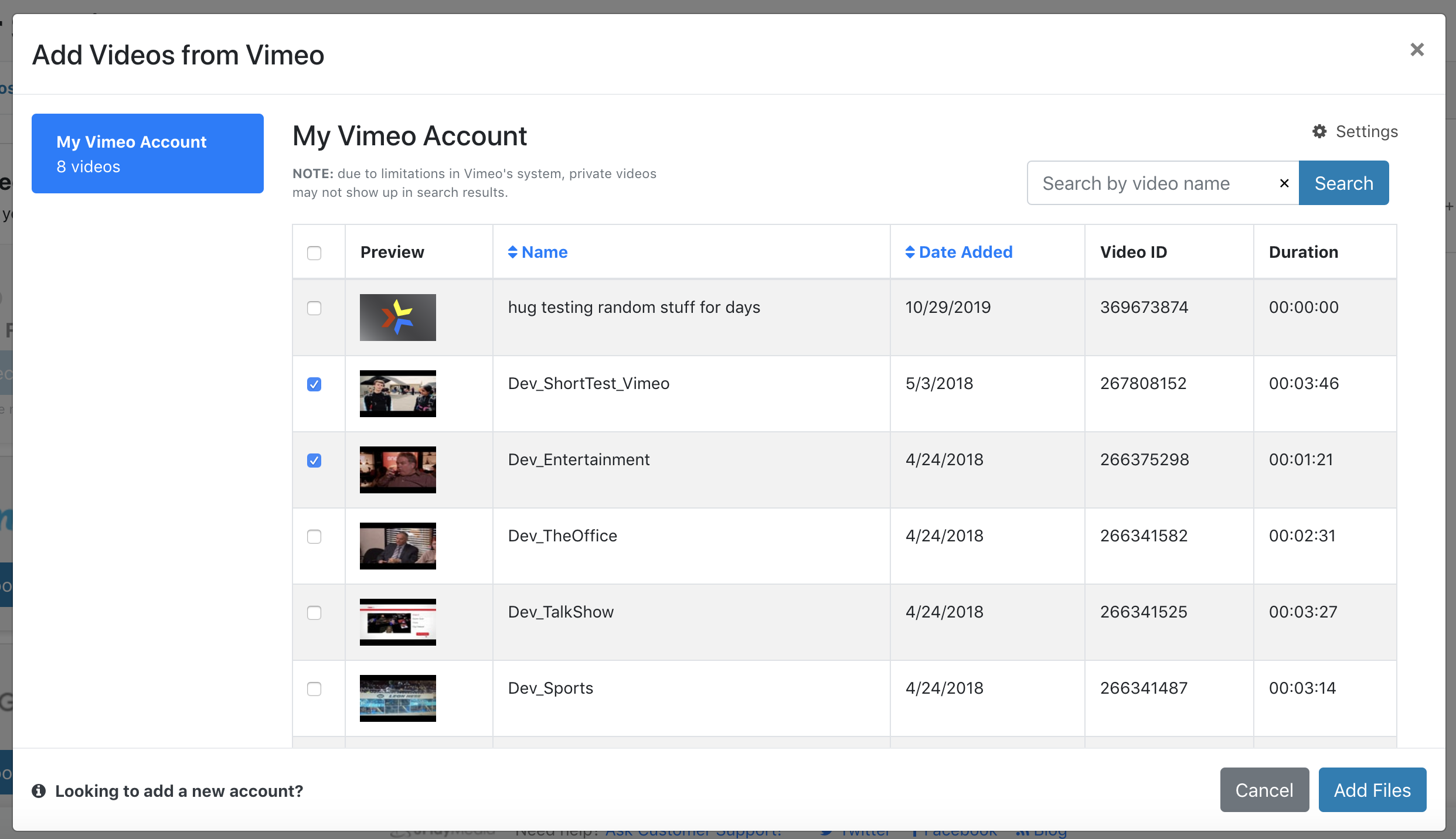The height and width of the screenshot is (839, 1456).
Task: Open the Dev_TheOffice preview thumbnail
Action: [x=398, y=546]
